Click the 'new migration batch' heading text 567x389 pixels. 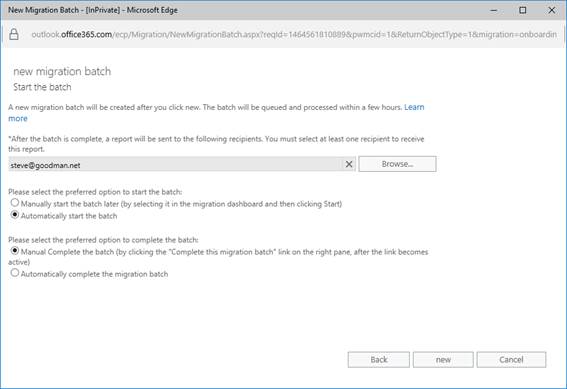tap(62, 71)
